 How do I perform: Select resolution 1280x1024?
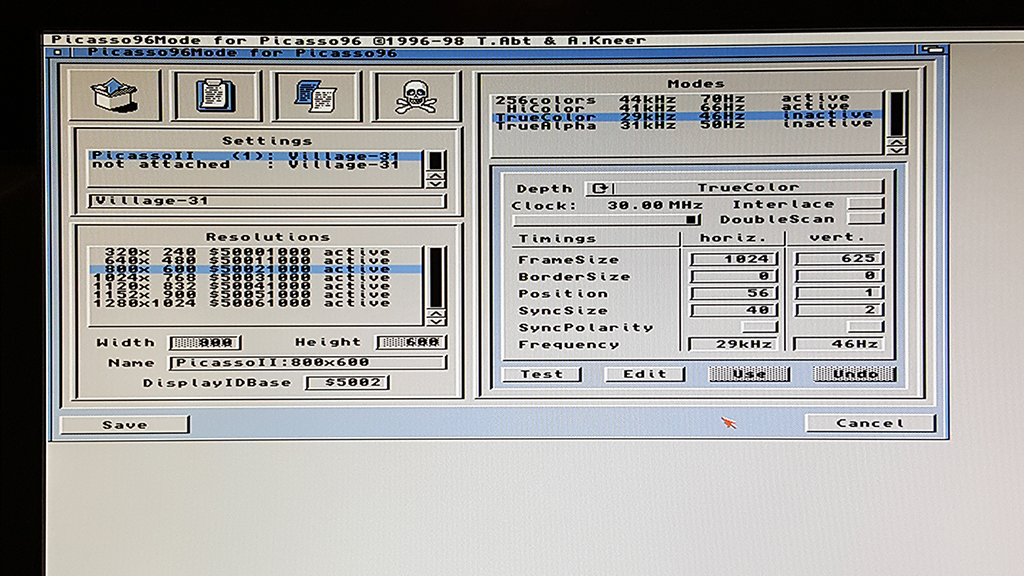[x=255, y=303]
